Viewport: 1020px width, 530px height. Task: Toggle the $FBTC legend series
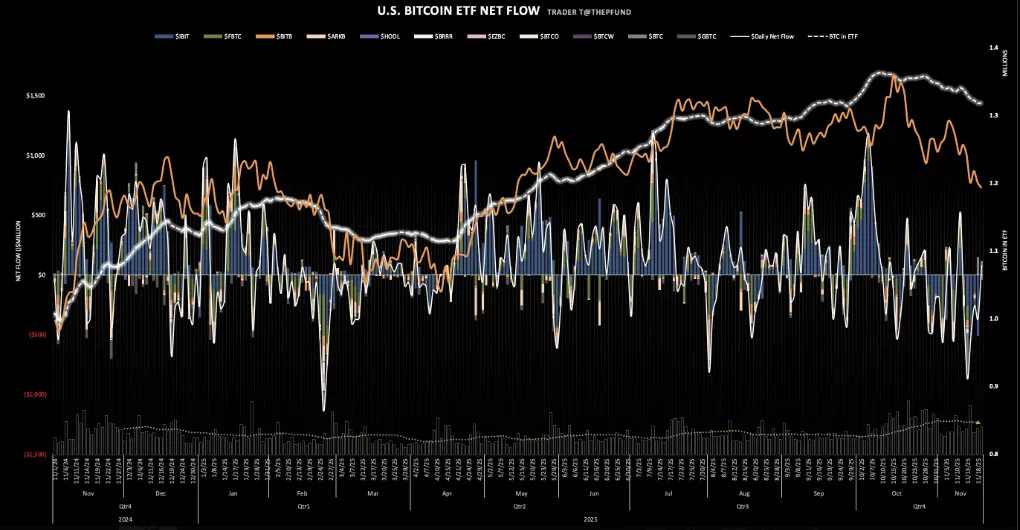(233, 35)
